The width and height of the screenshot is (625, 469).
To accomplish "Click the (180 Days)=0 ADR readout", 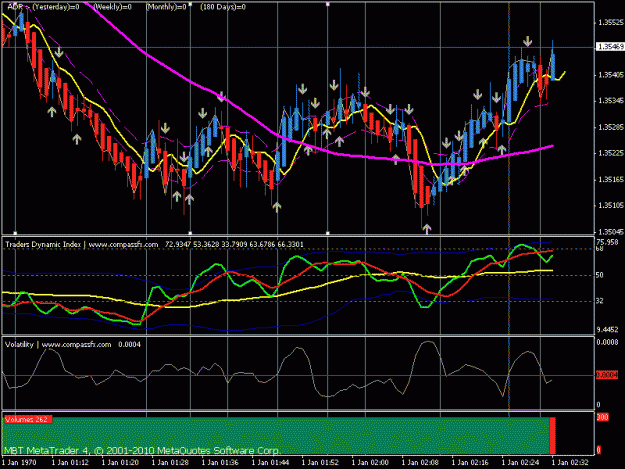I will coord(223,7).
